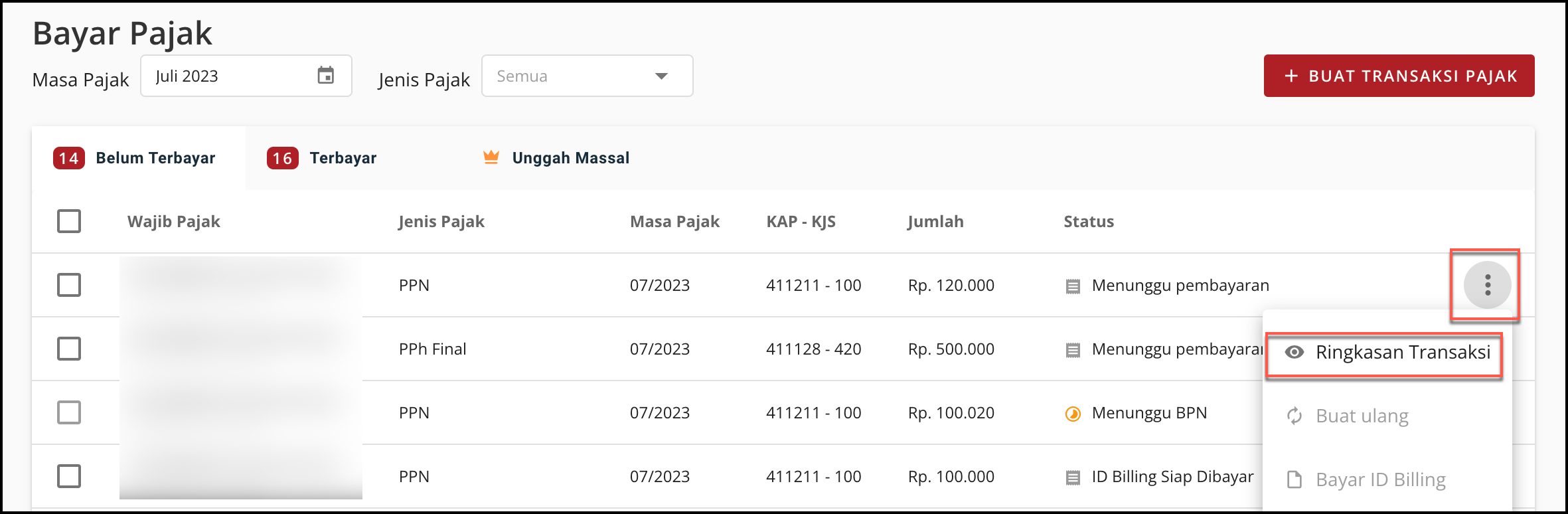Toggle the select-all checkbox in table header

click(x=69, y=221)
